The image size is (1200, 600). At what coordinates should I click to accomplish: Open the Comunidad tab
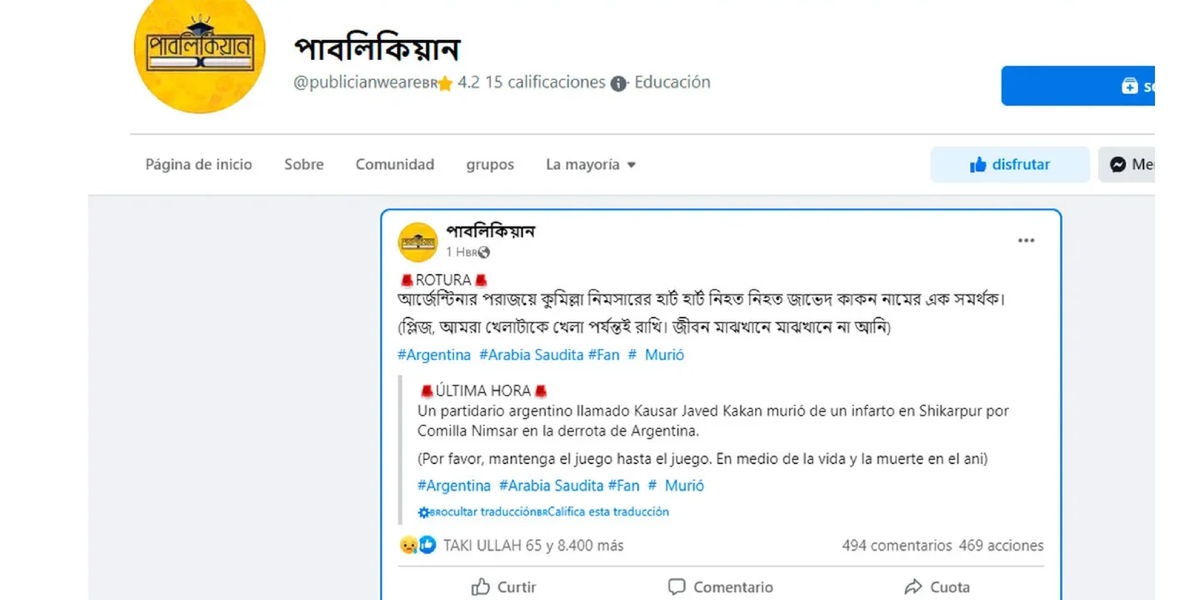point(395,164)
